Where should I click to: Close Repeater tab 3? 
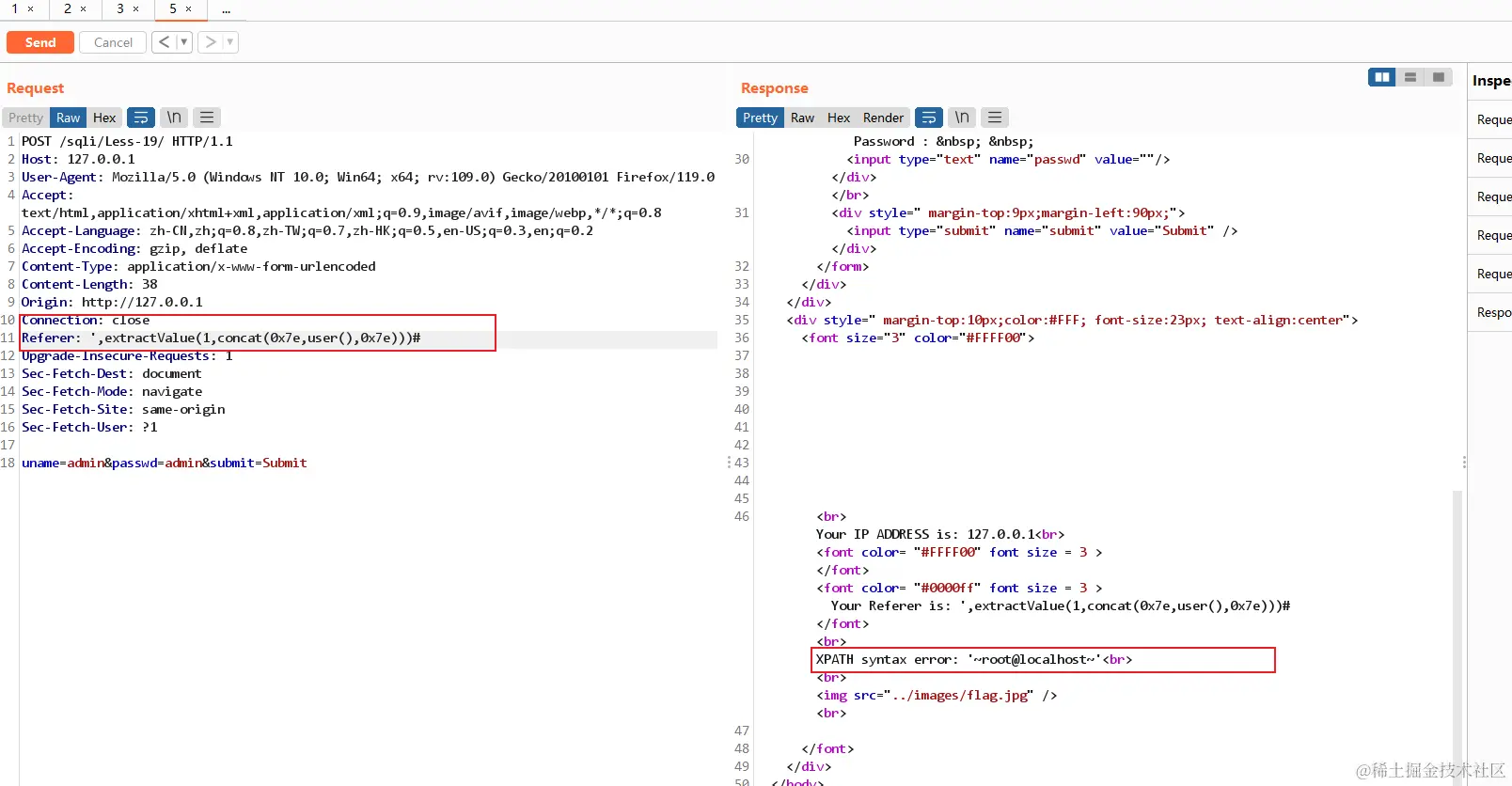(x=136, y=9)
